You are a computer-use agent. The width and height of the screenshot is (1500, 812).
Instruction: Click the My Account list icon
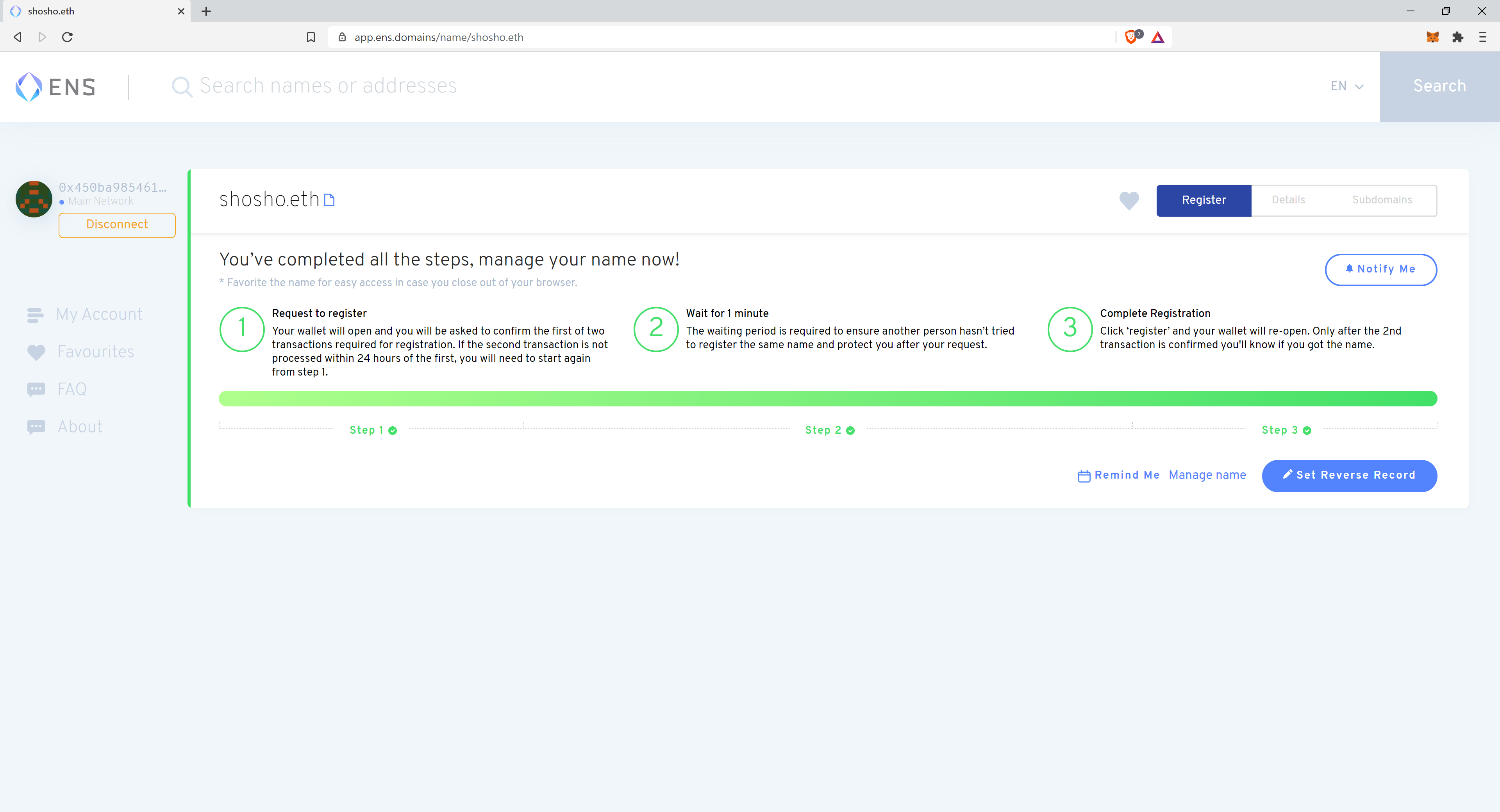click(36, 315)
